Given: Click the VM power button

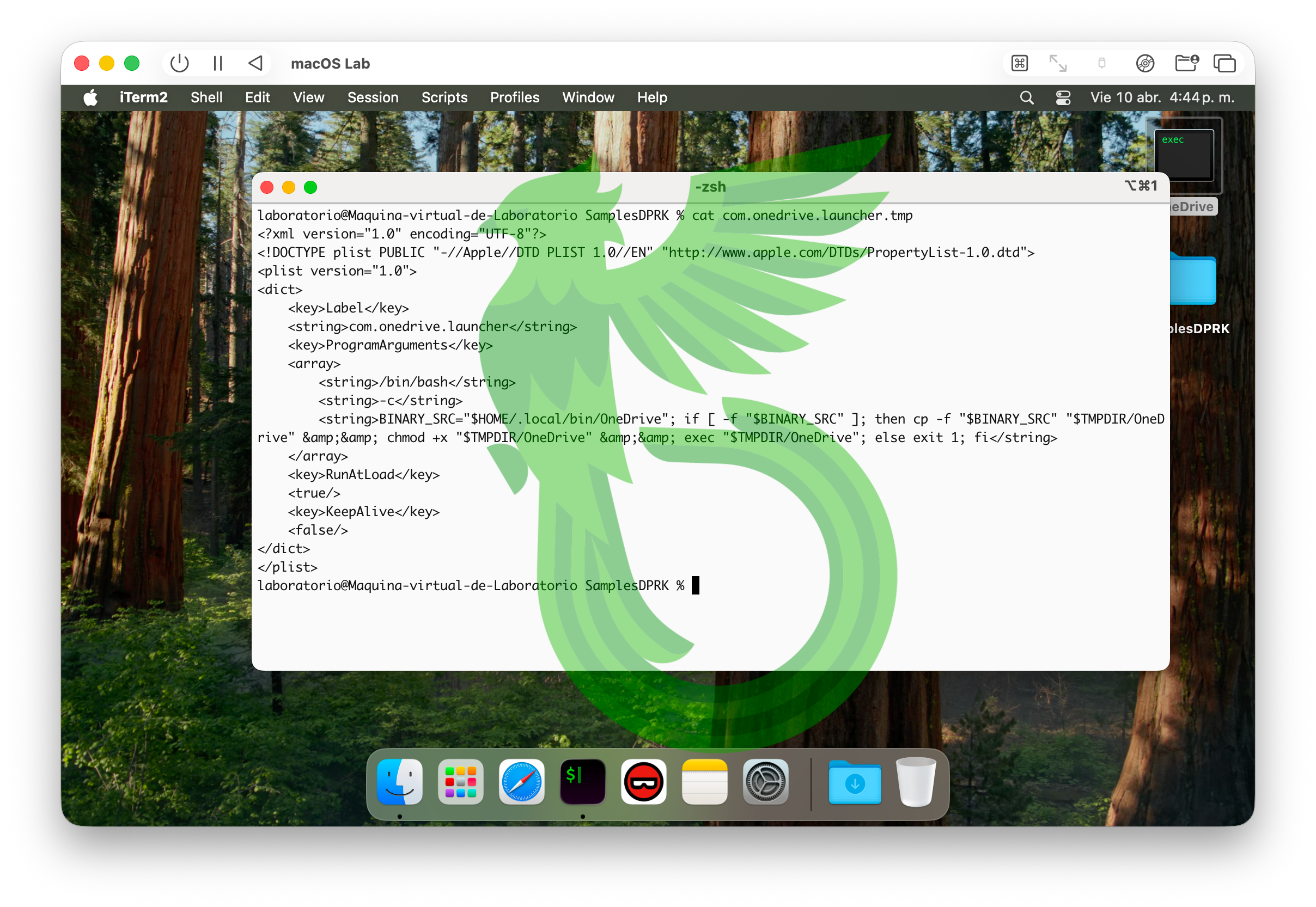Looking at the screenshot, I should pyautogui.click(x=179, y=63).
